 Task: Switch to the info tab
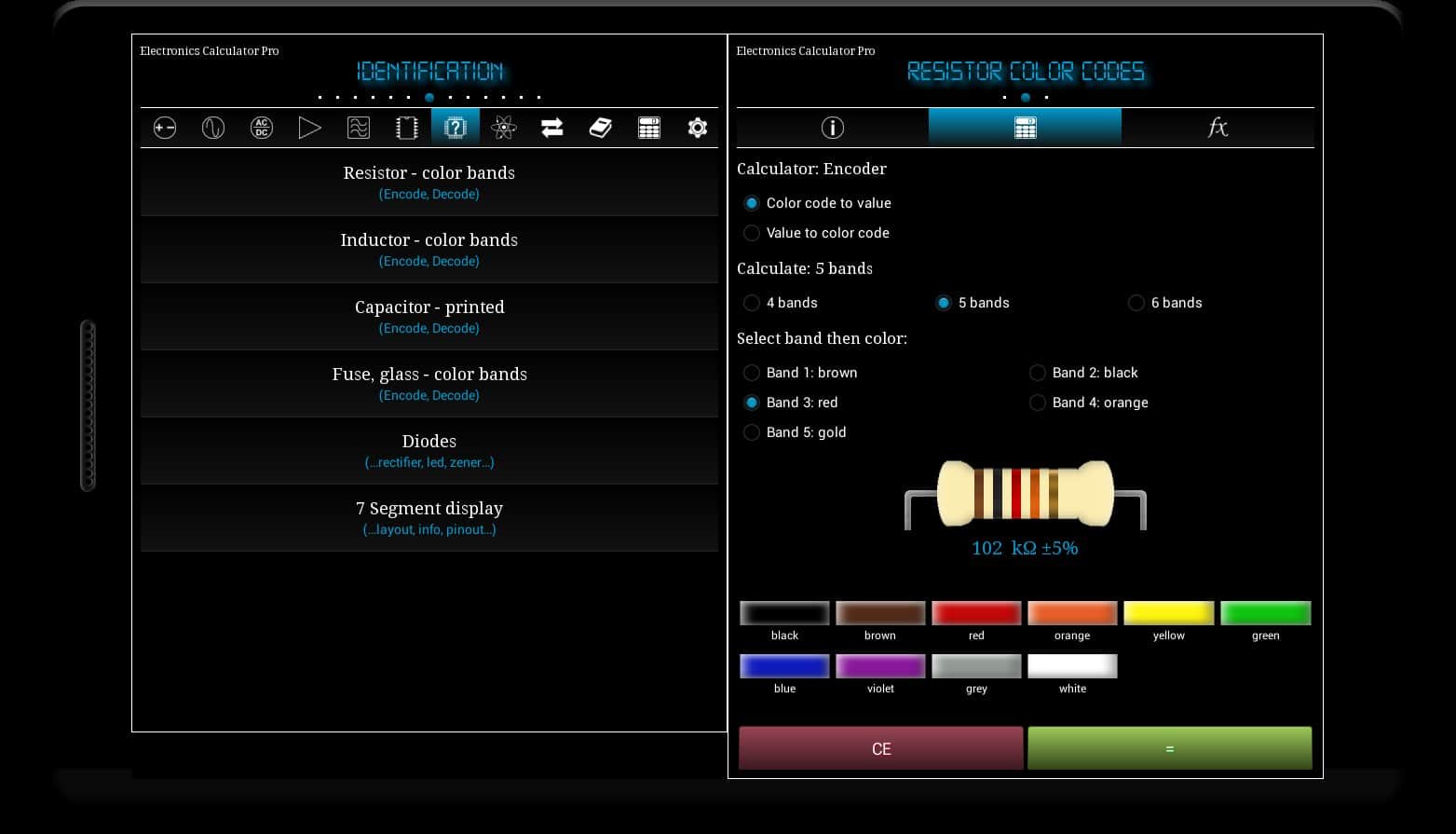832,128
